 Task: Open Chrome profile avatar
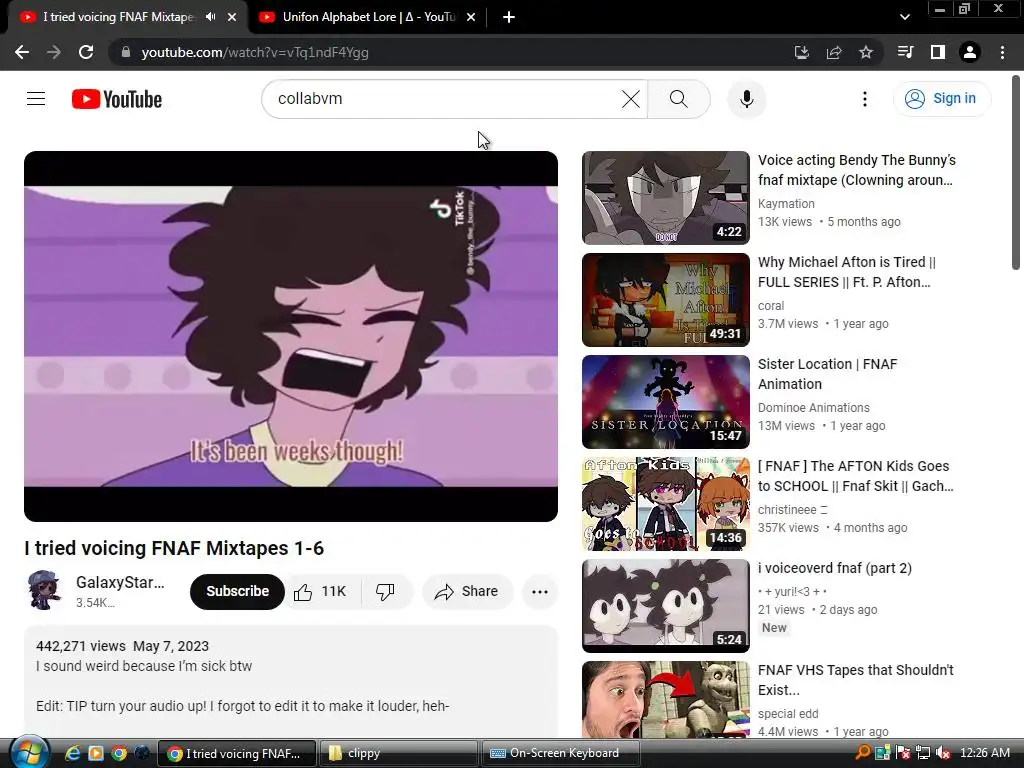click(x=970, y=52)
